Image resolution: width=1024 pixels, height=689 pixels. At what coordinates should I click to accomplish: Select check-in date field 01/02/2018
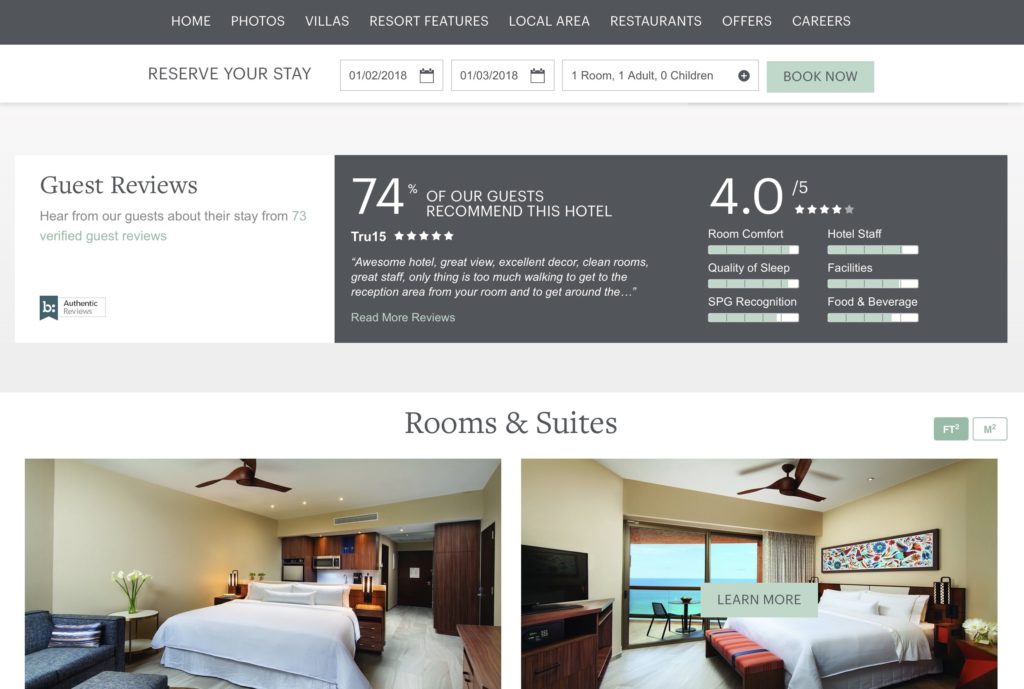391,76
